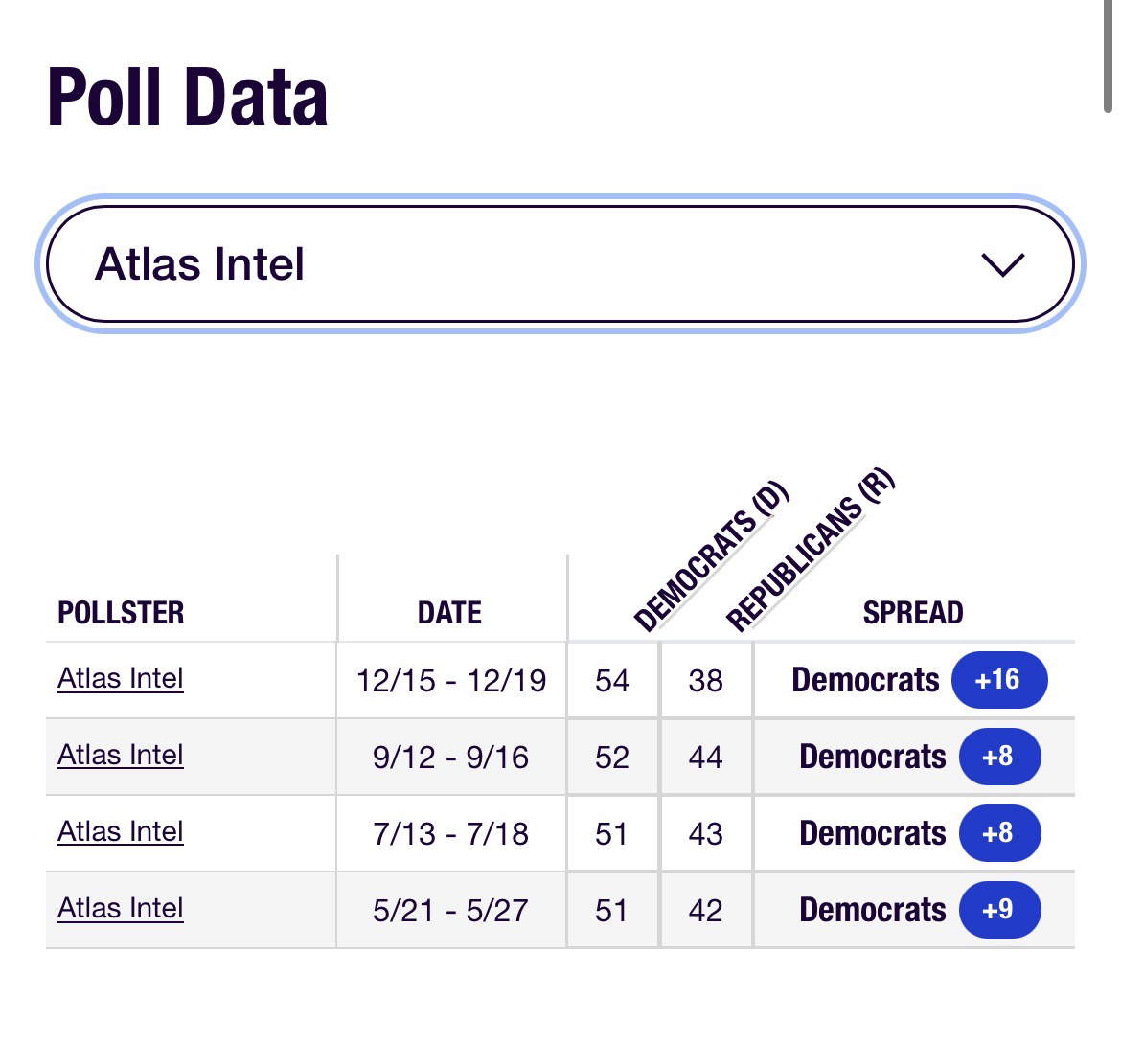Click the POLLSTER column header
Image resolution: width=1121 pixels, height=1064 pixels.
click(x=121, y=613)
